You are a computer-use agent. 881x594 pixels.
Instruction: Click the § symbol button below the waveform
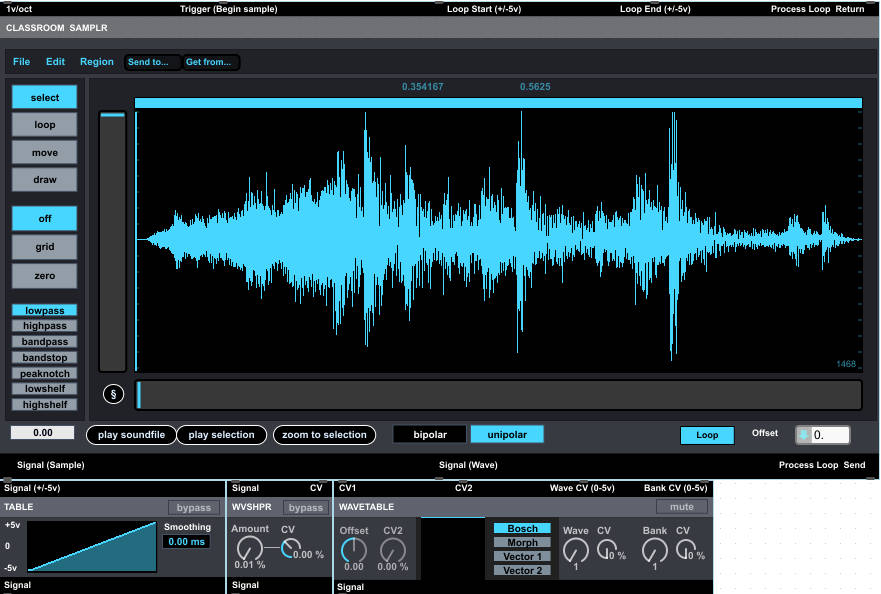[x=113, y=395]
